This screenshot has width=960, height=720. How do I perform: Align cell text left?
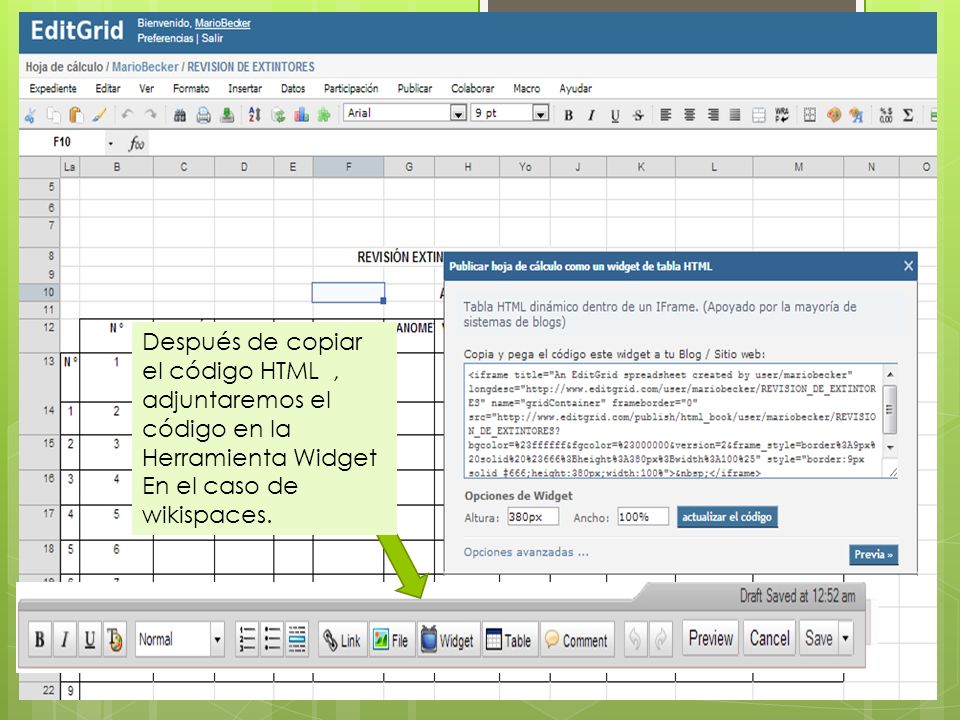click(x=666, y=114)
